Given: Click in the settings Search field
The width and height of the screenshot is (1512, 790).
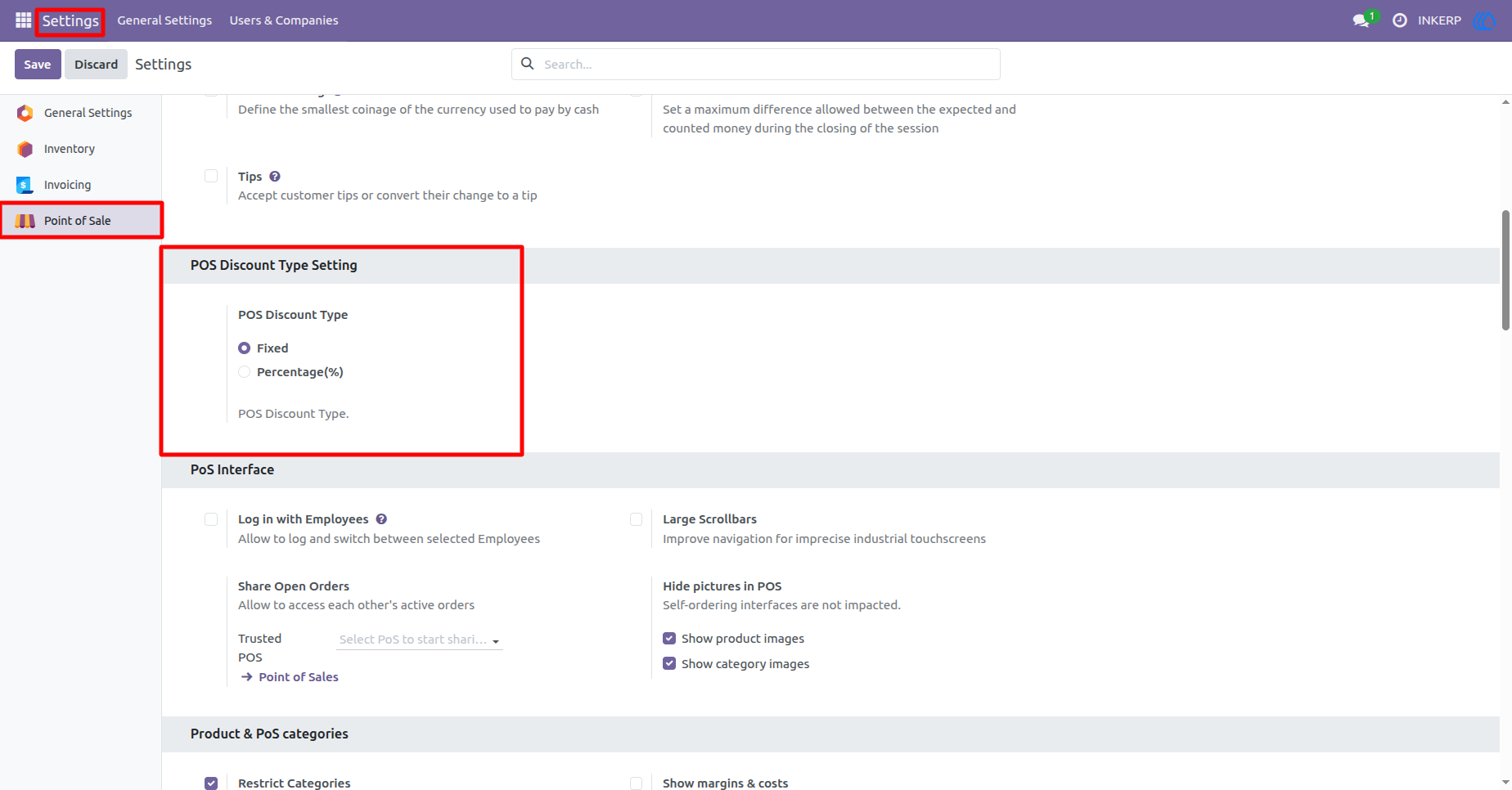Looking at the screenshot, I should click(756, 64).
